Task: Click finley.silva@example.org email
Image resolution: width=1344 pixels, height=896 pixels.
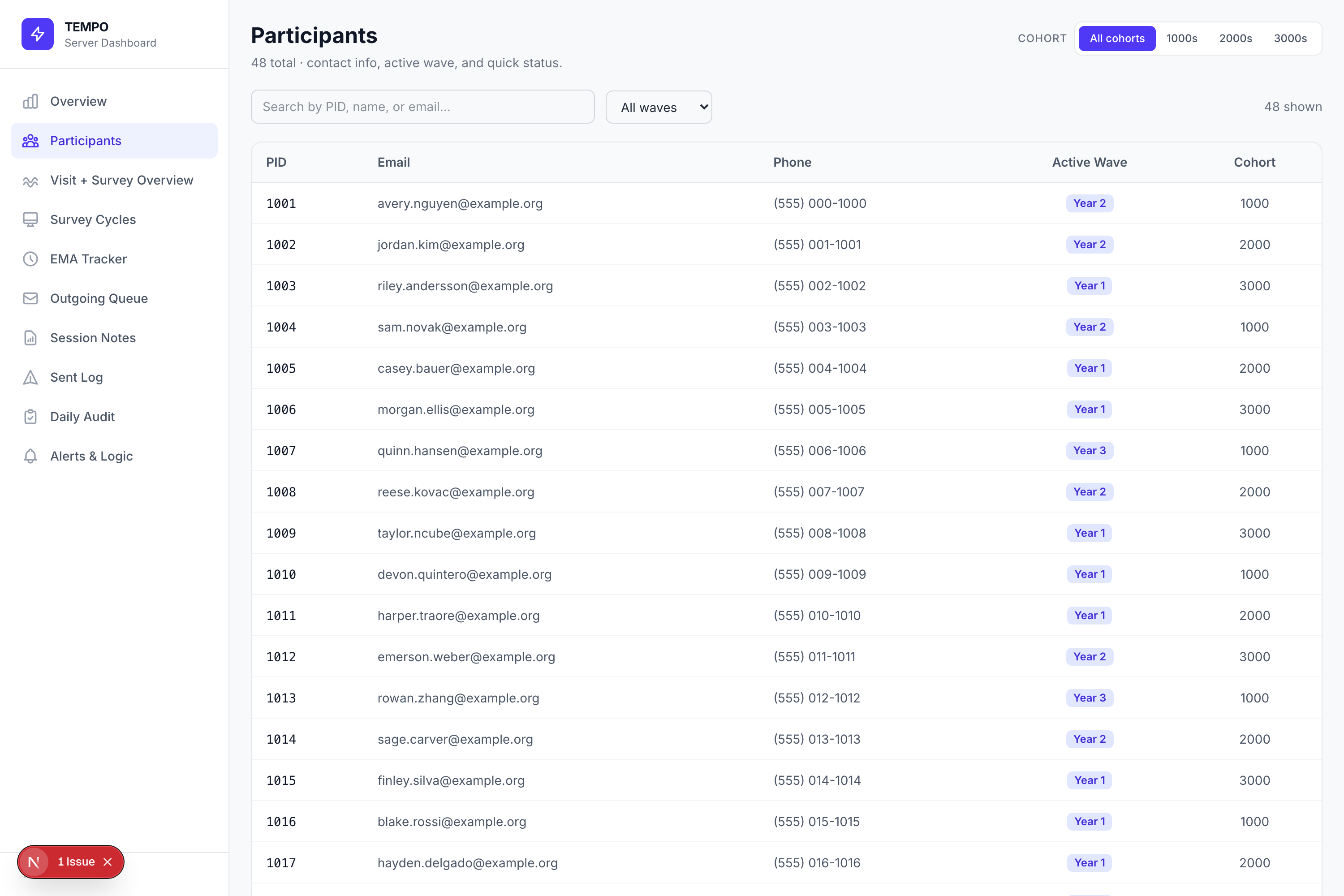Action: tap(451, 780)
